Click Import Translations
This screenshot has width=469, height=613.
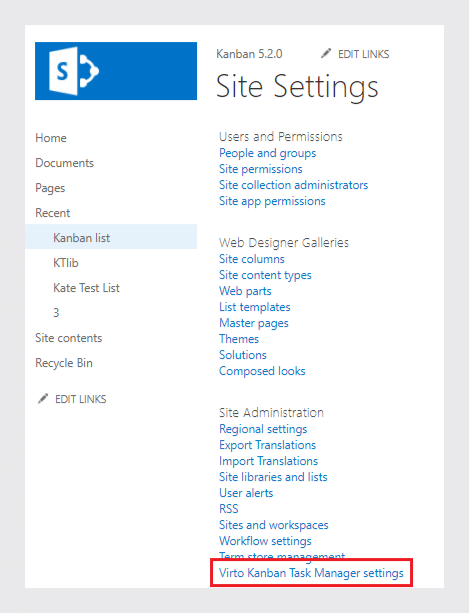point(269,461)
